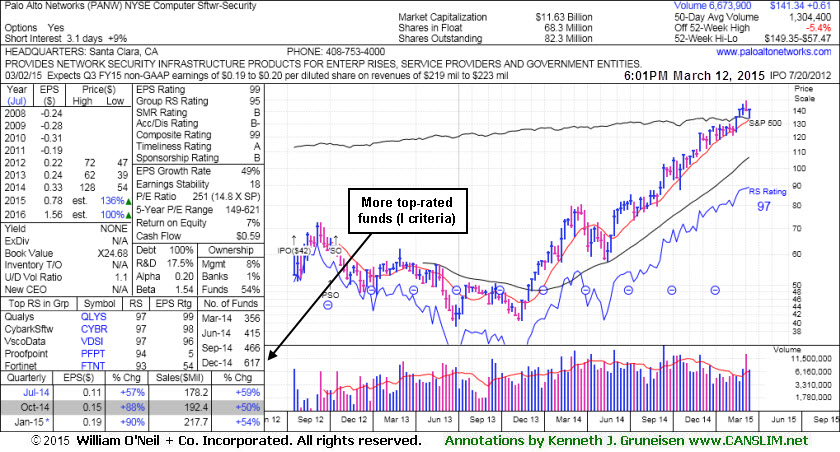Click the RS Rating 97 label
The height and width of the screenshot is (452, 840).
767,199
